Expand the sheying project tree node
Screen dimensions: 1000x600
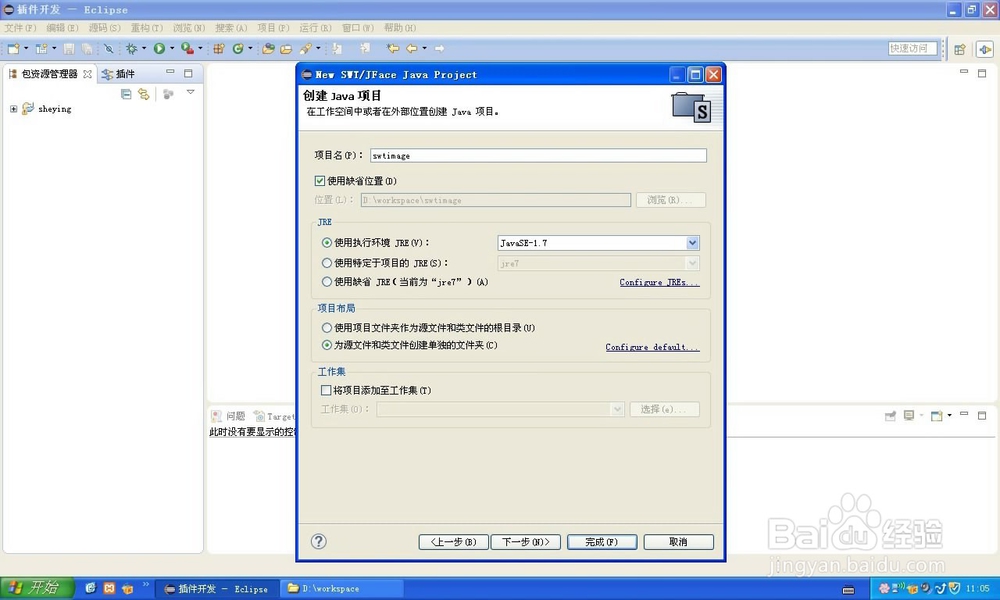(x=13, y=109)
